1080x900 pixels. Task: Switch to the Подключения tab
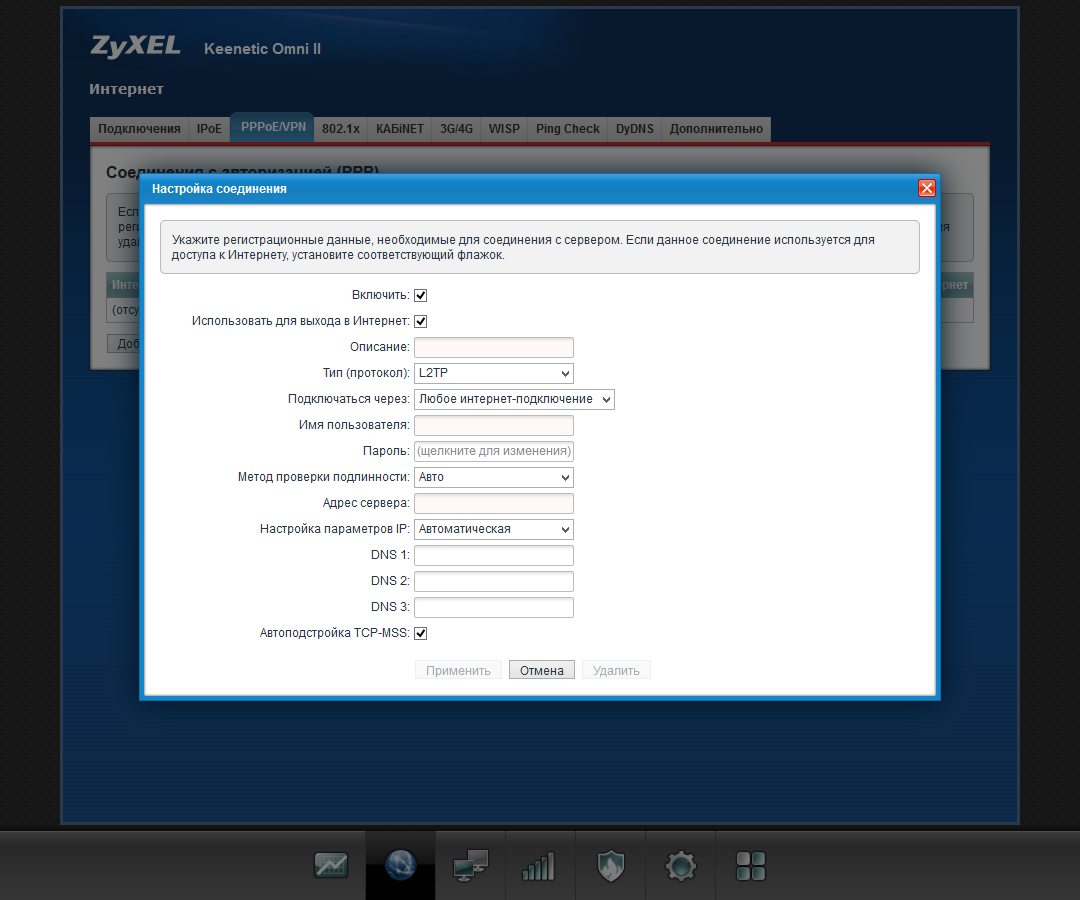point(139,129)
